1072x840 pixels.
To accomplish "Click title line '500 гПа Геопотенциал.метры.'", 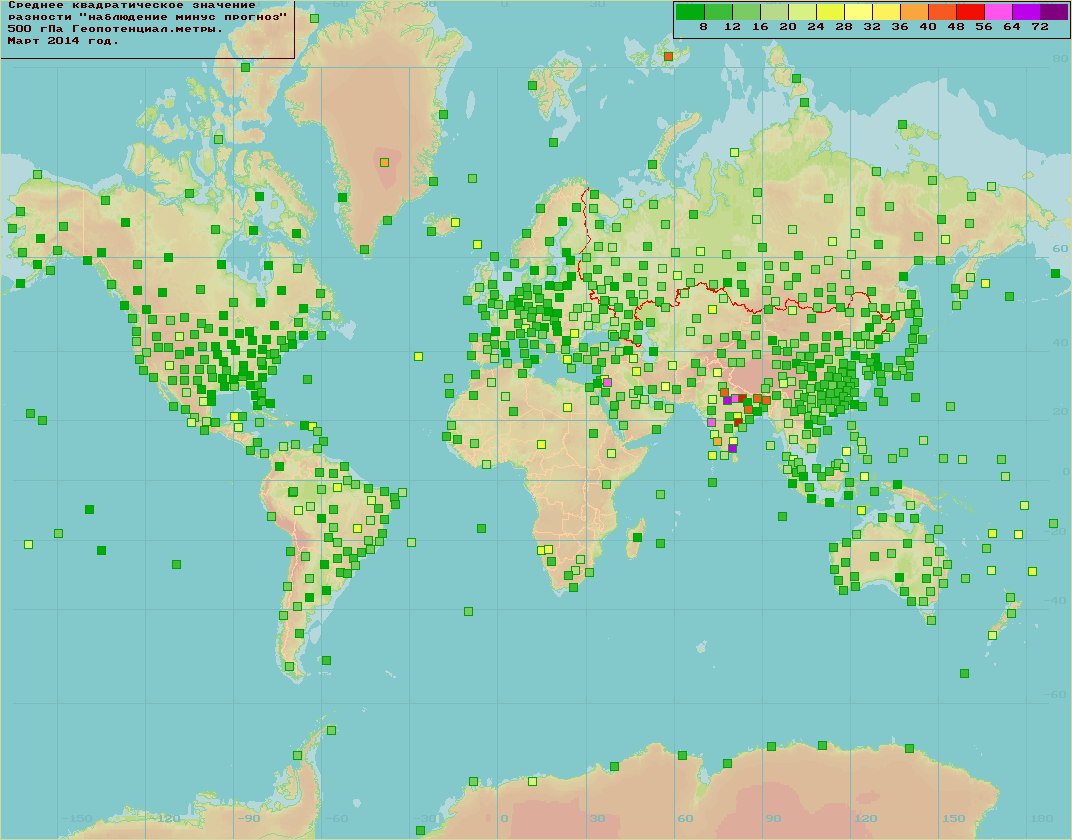I will pos(116,29).
